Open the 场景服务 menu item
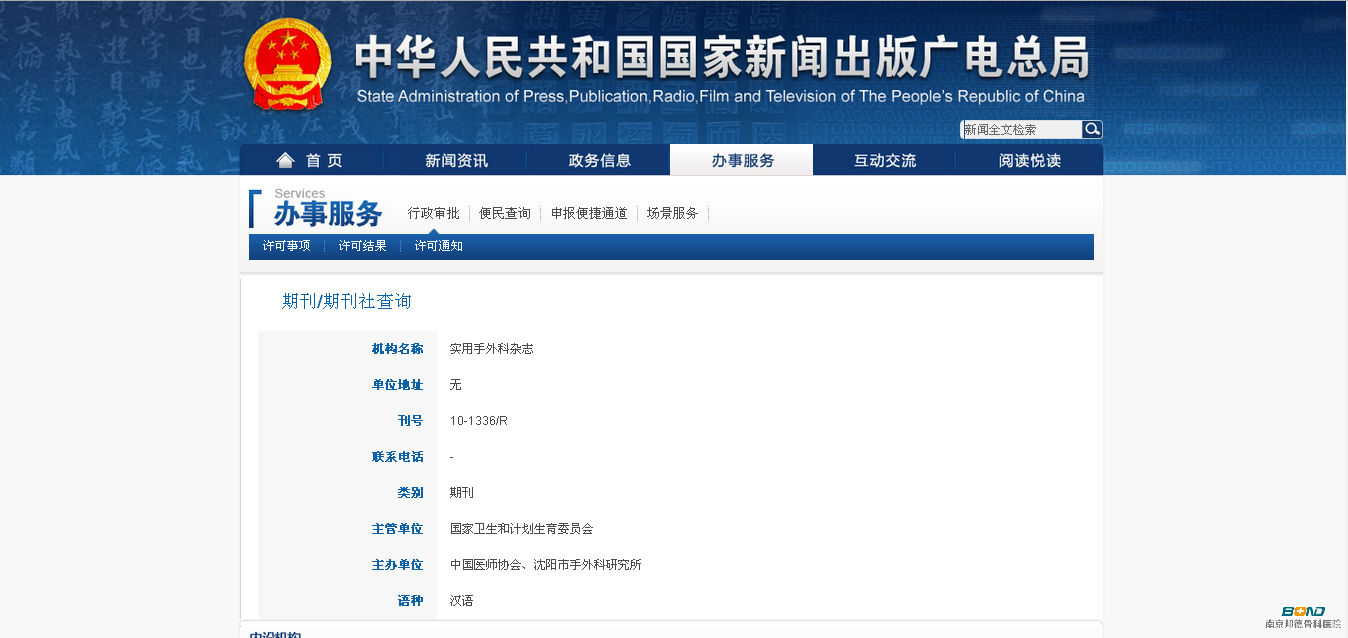The width and height of the screenshot is (1348, 638). tap(672, 213)
